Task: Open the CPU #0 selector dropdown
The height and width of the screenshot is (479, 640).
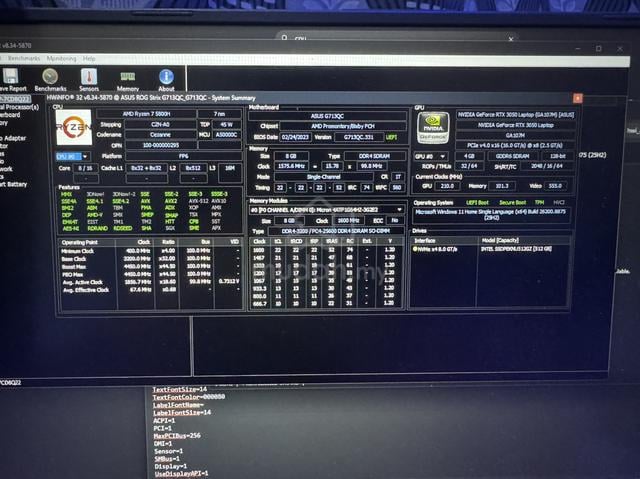Action: tap(73, 156)
